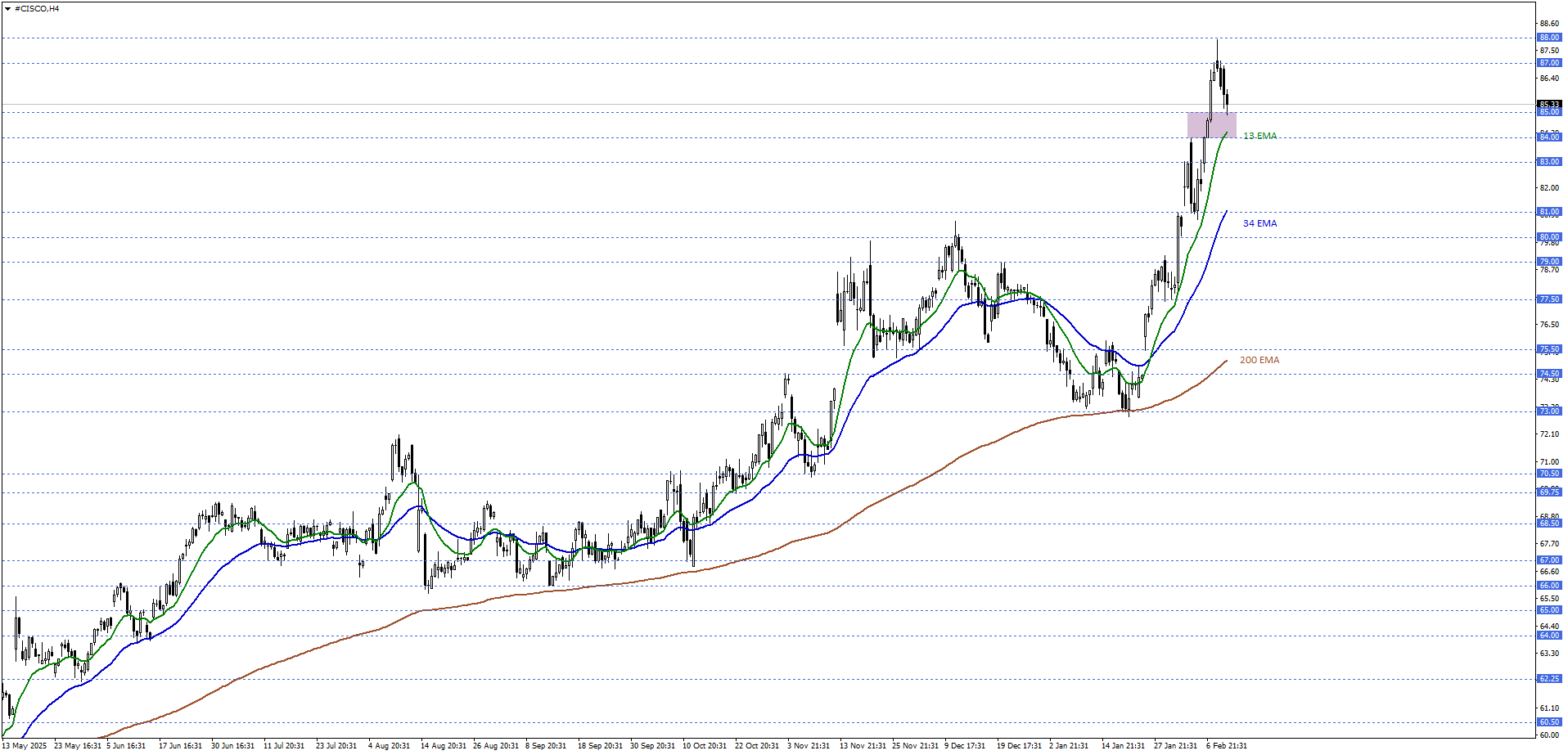
Task: Click the 70.50 level price tag
Action: [1549, 474]
